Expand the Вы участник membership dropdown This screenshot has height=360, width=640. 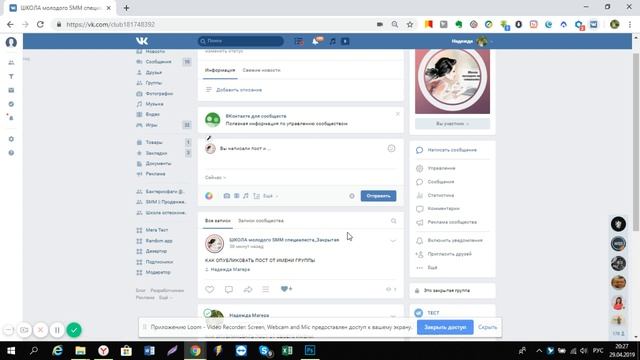452,124
